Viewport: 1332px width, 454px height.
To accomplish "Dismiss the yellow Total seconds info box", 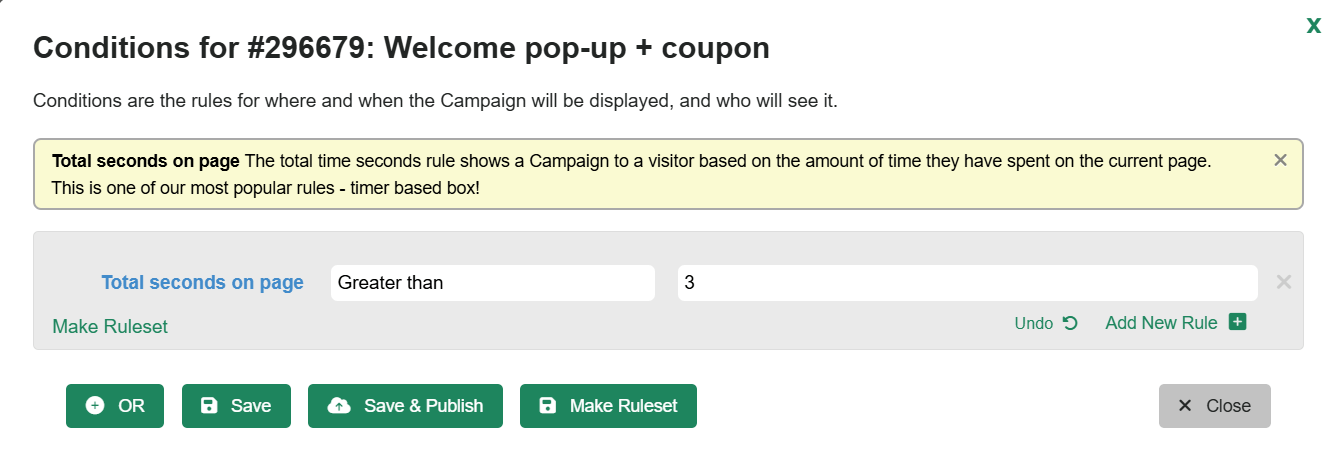I will click(x=1280, y=160).
